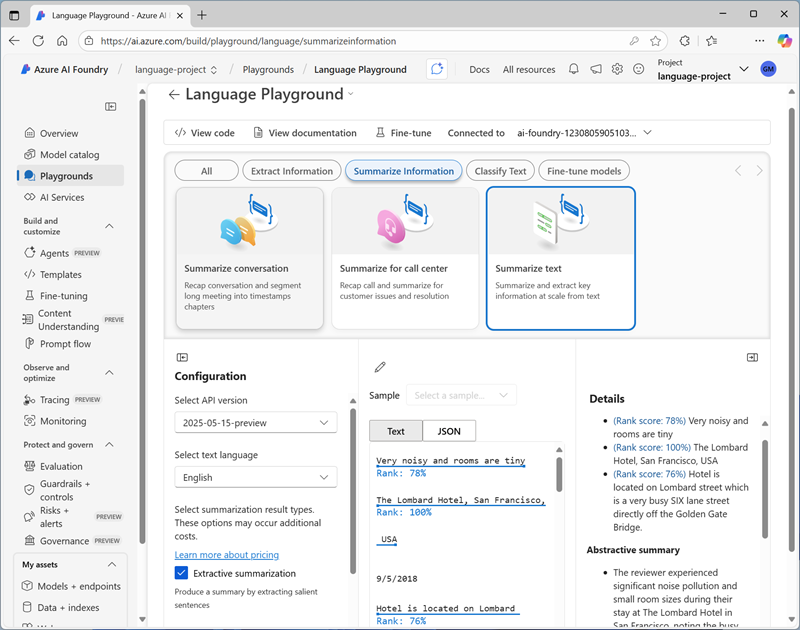Collapse the Details panel
Image resolution: width=800 pixels, height=630 pixels.
click(752, 357)
